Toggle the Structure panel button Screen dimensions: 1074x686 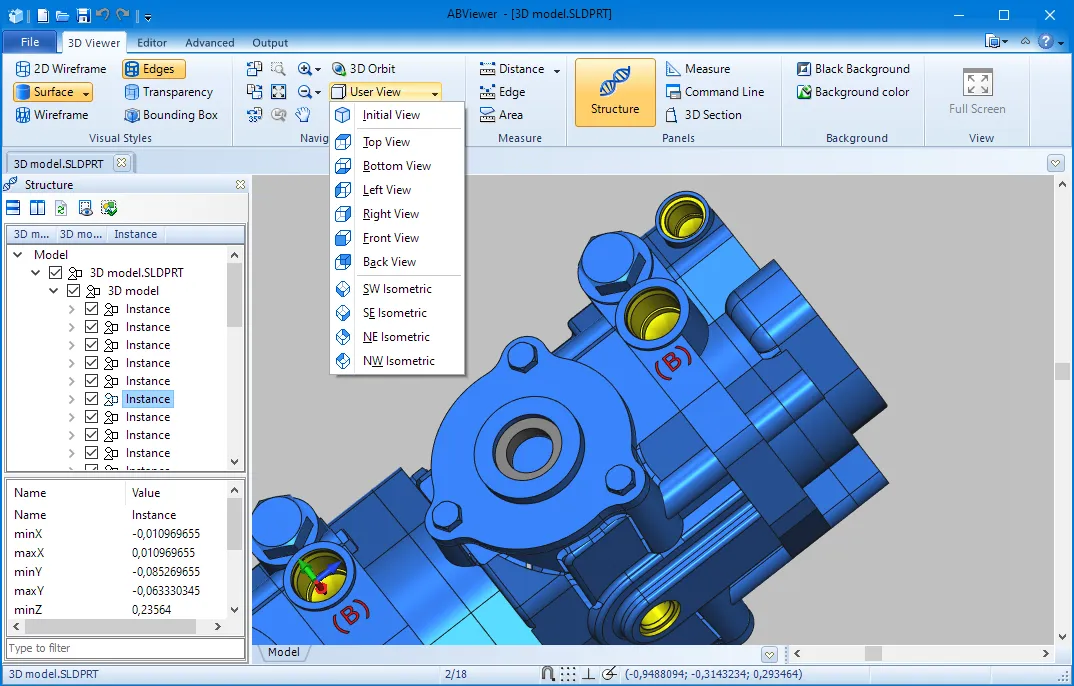(x=615, y=92)
